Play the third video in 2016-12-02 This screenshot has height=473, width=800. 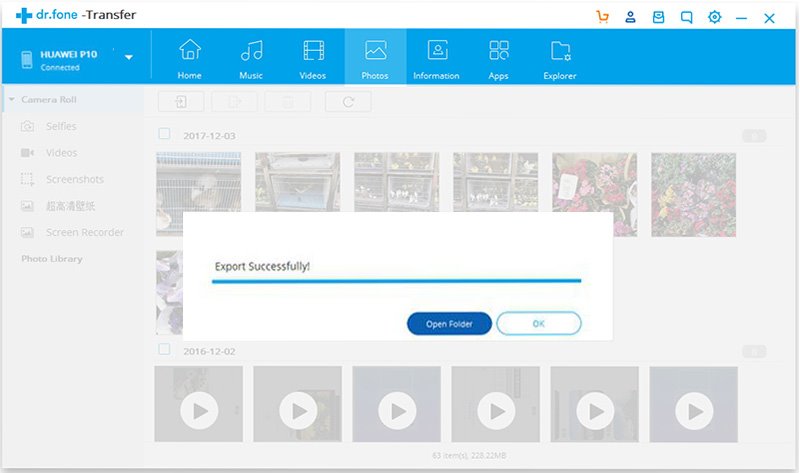pyautogui.click(x=397, y=411)
